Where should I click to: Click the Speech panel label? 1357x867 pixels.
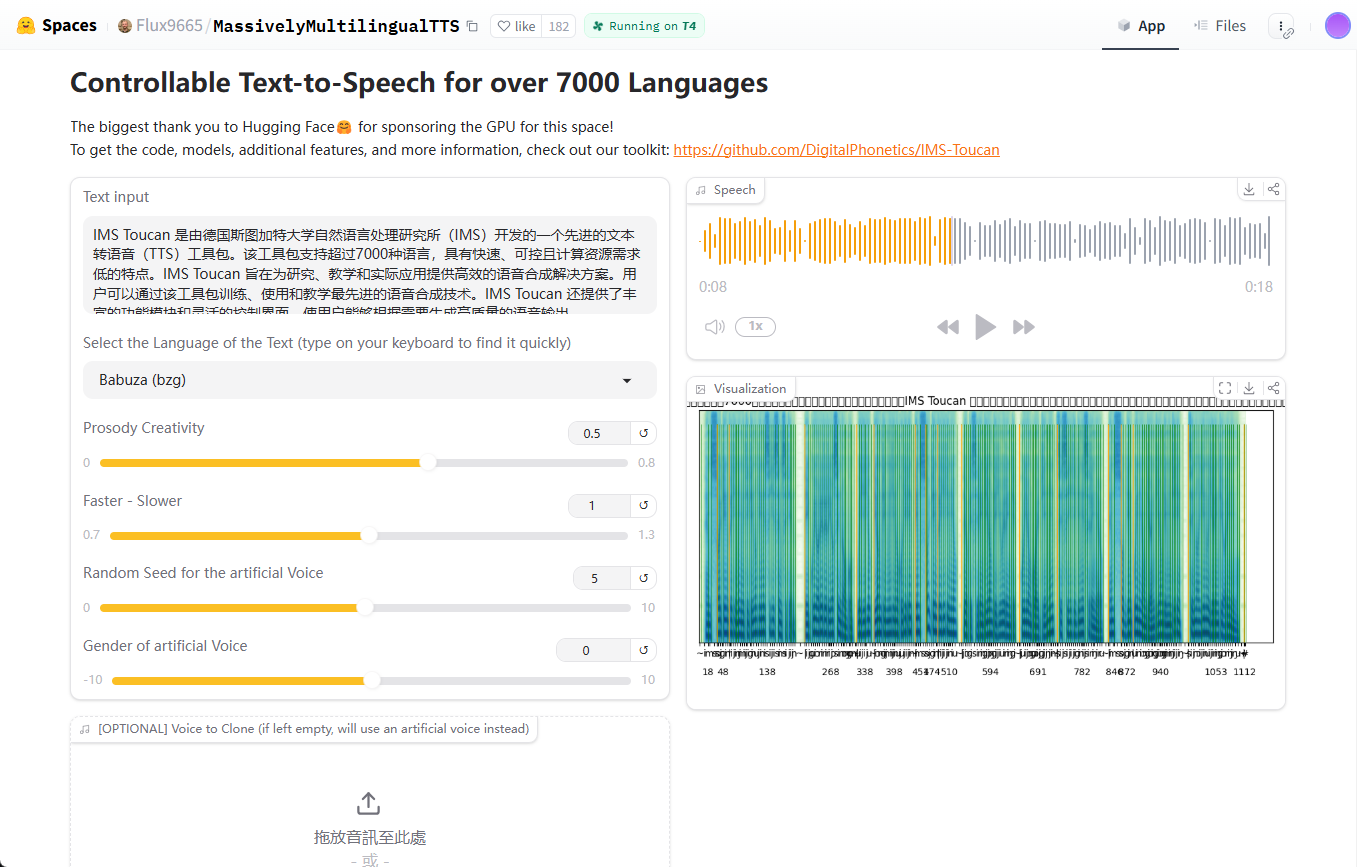click(x=726, y=190)
